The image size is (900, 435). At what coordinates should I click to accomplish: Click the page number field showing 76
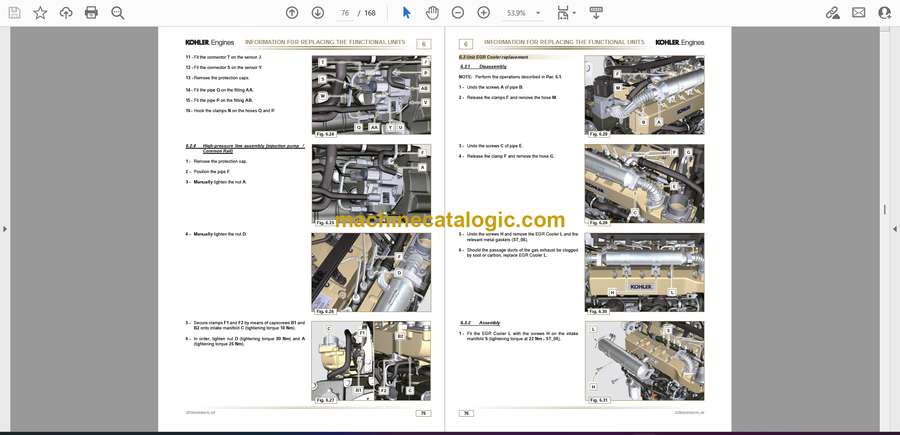click(346, 13)
